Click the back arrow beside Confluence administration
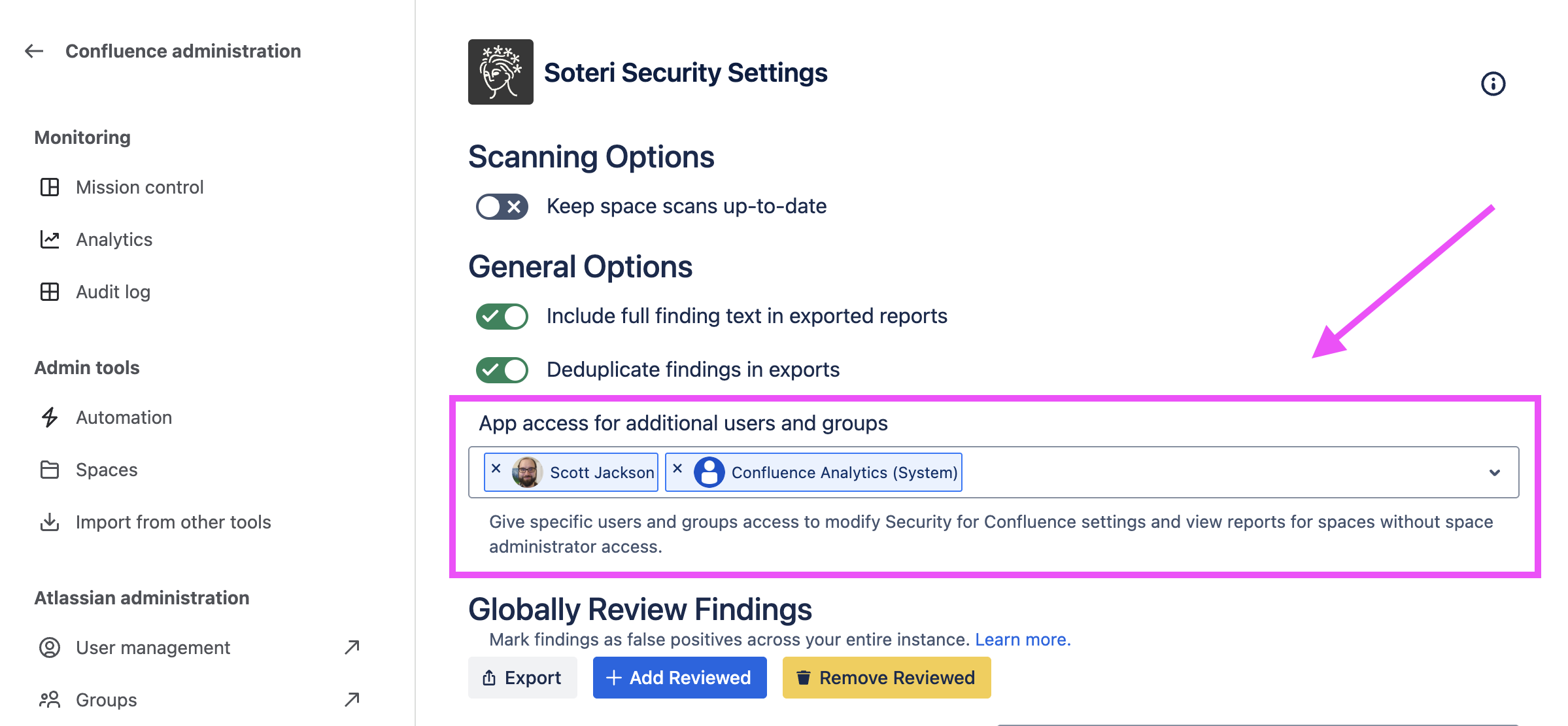The image size is (1568, 726). click(x=34, y=51)
